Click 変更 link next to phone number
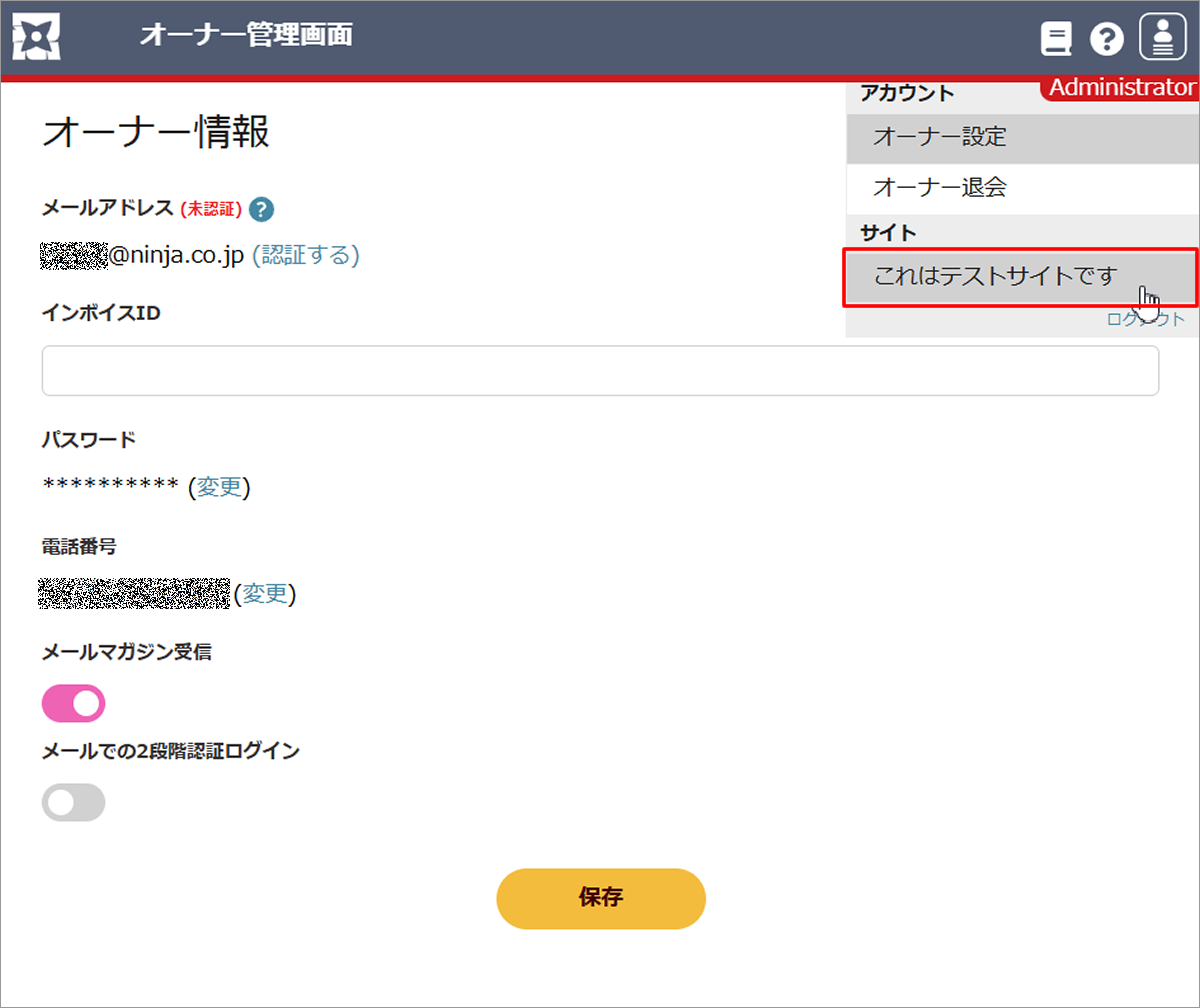Screen dimensions: 1200x1008 265,594
